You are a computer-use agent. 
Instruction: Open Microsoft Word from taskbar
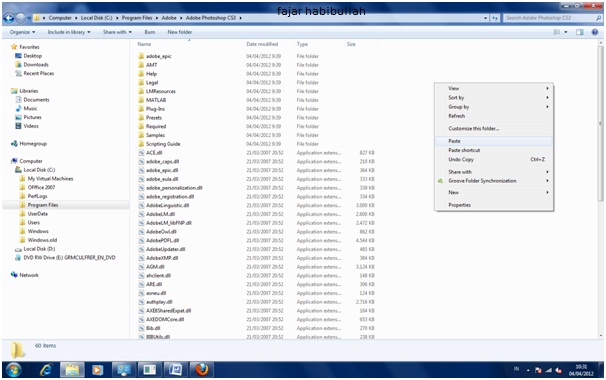175,370
